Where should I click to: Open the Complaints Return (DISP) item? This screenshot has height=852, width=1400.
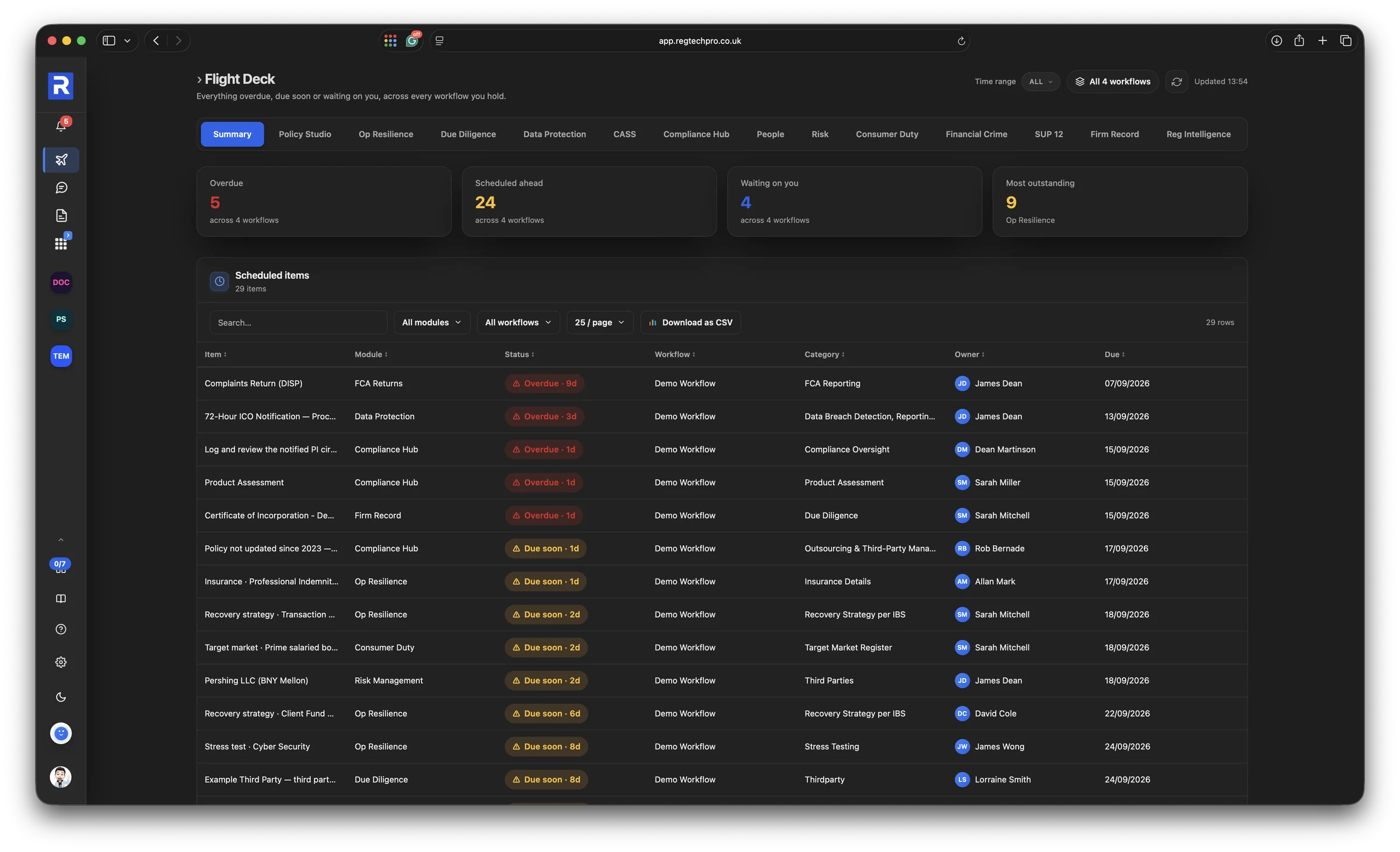(x=253, y=384)
